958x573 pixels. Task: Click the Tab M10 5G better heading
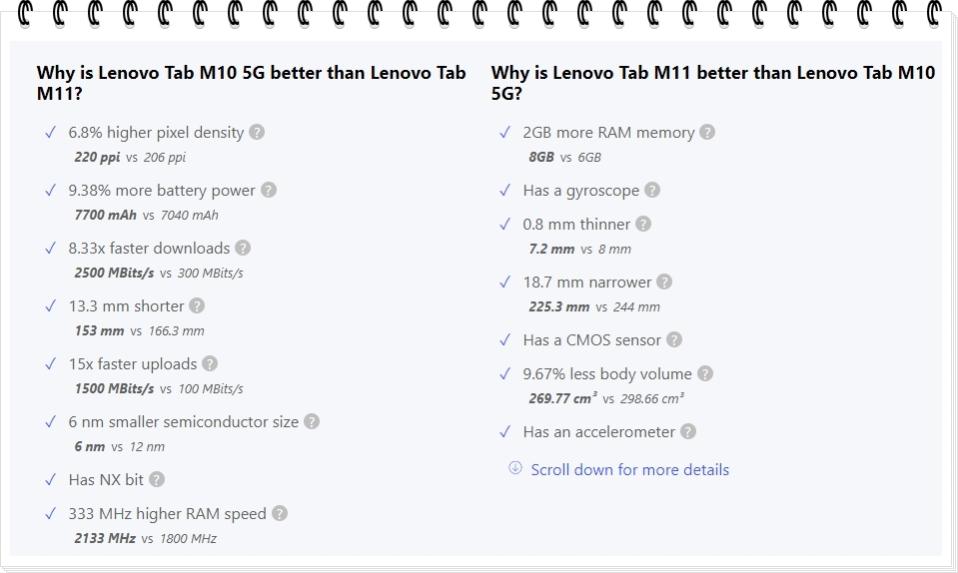(251, 83)
